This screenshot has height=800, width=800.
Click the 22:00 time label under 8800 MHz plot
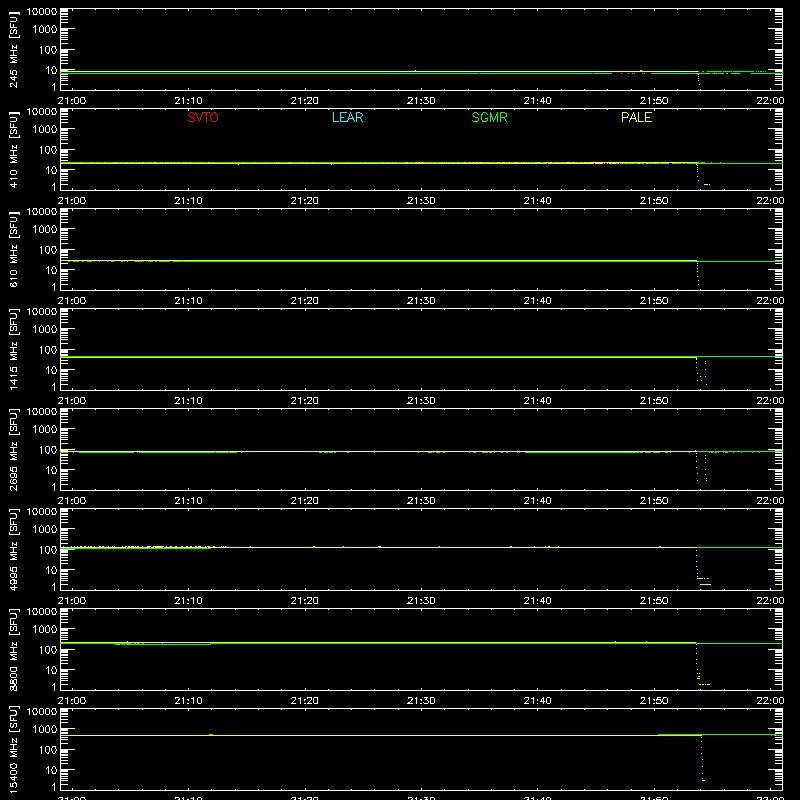[770, 701]
